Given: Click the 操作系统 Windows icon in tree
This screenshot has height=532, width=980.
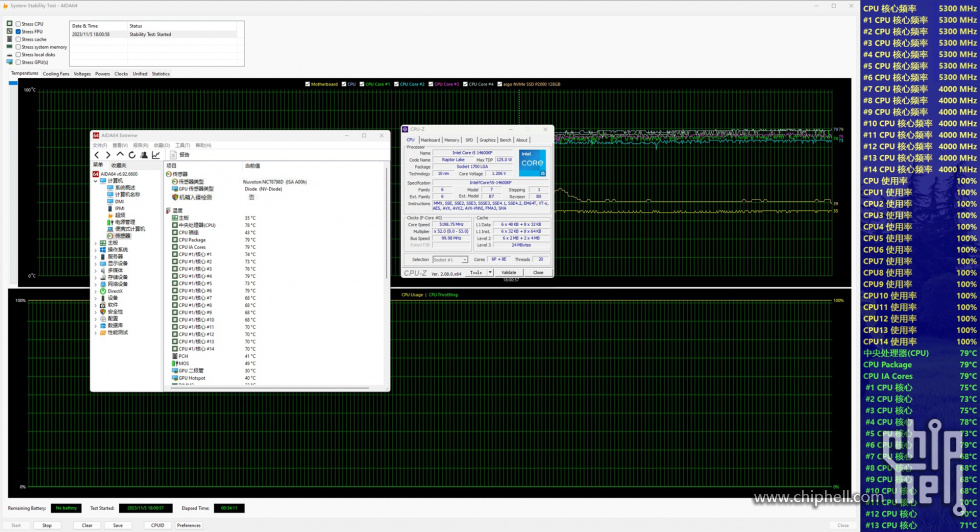Looking at the screenshot, I should click(x=103, y=249).
